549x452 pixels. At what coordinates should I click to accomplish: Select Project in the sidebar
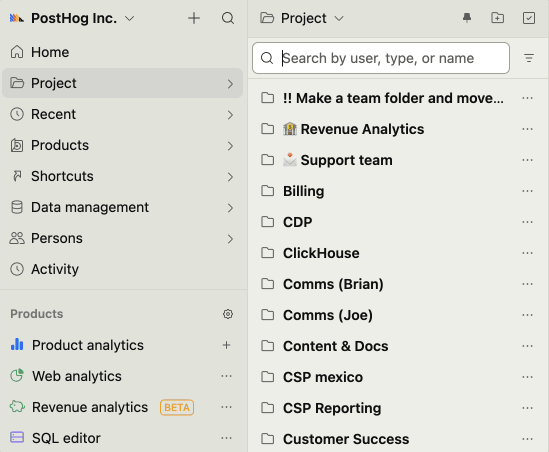coord(122,83)
